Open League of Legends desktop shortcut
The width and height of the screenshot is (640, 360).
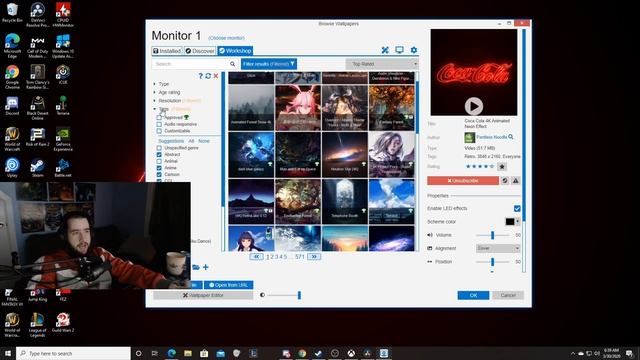[x=38, y=325]
